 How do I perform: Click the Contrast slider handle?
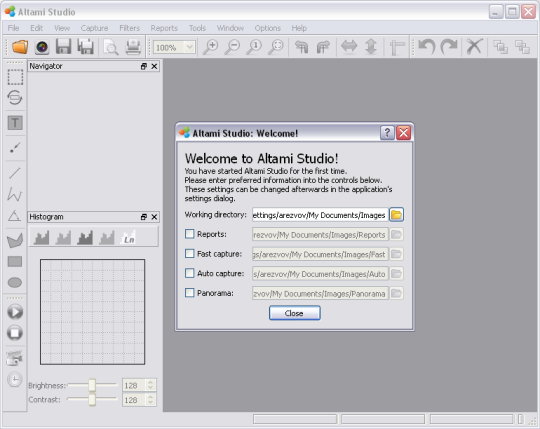(x=92, y=399)
